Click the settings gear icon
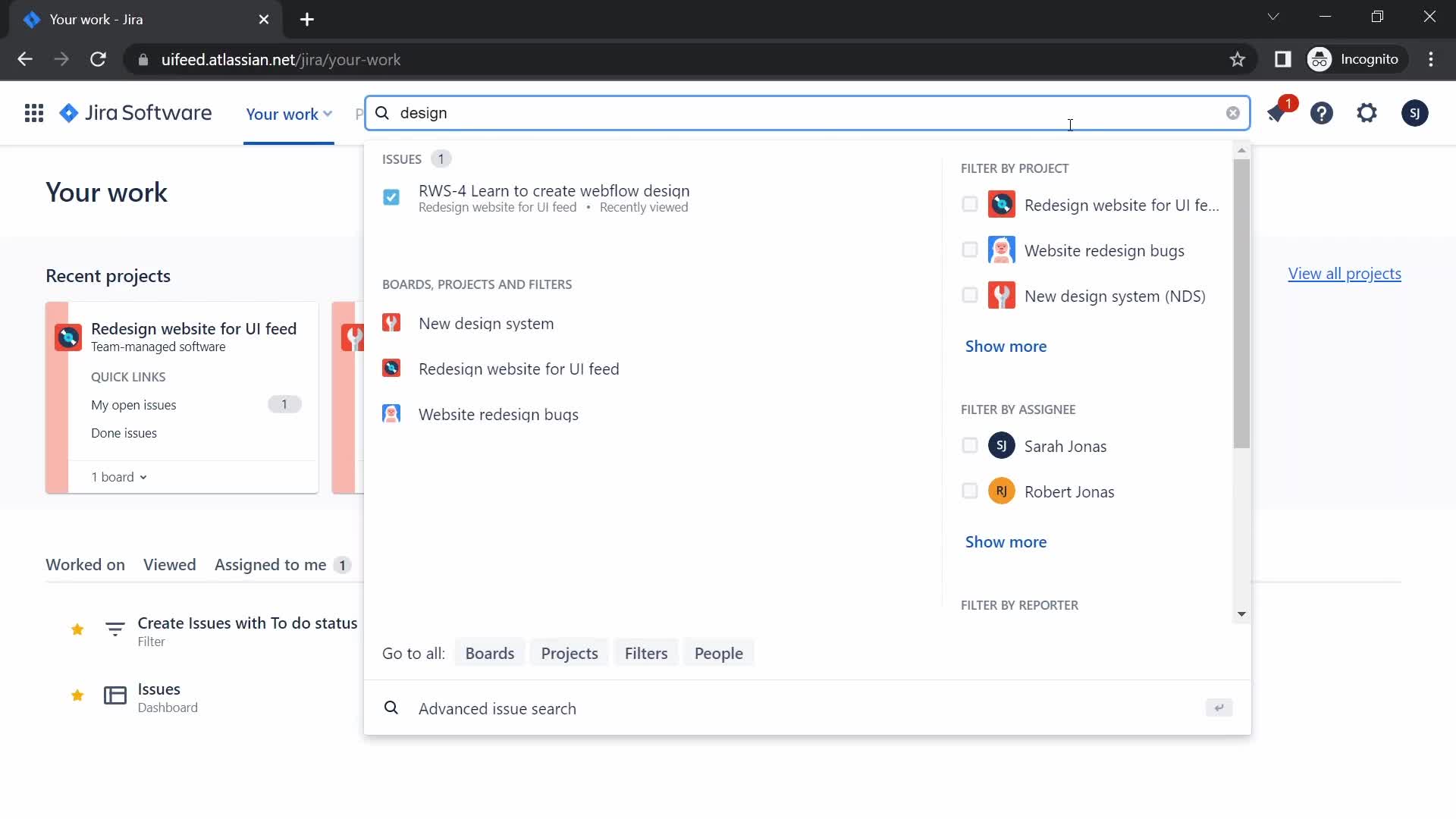Viewport: 1456px width, 819px height. 1367,112
